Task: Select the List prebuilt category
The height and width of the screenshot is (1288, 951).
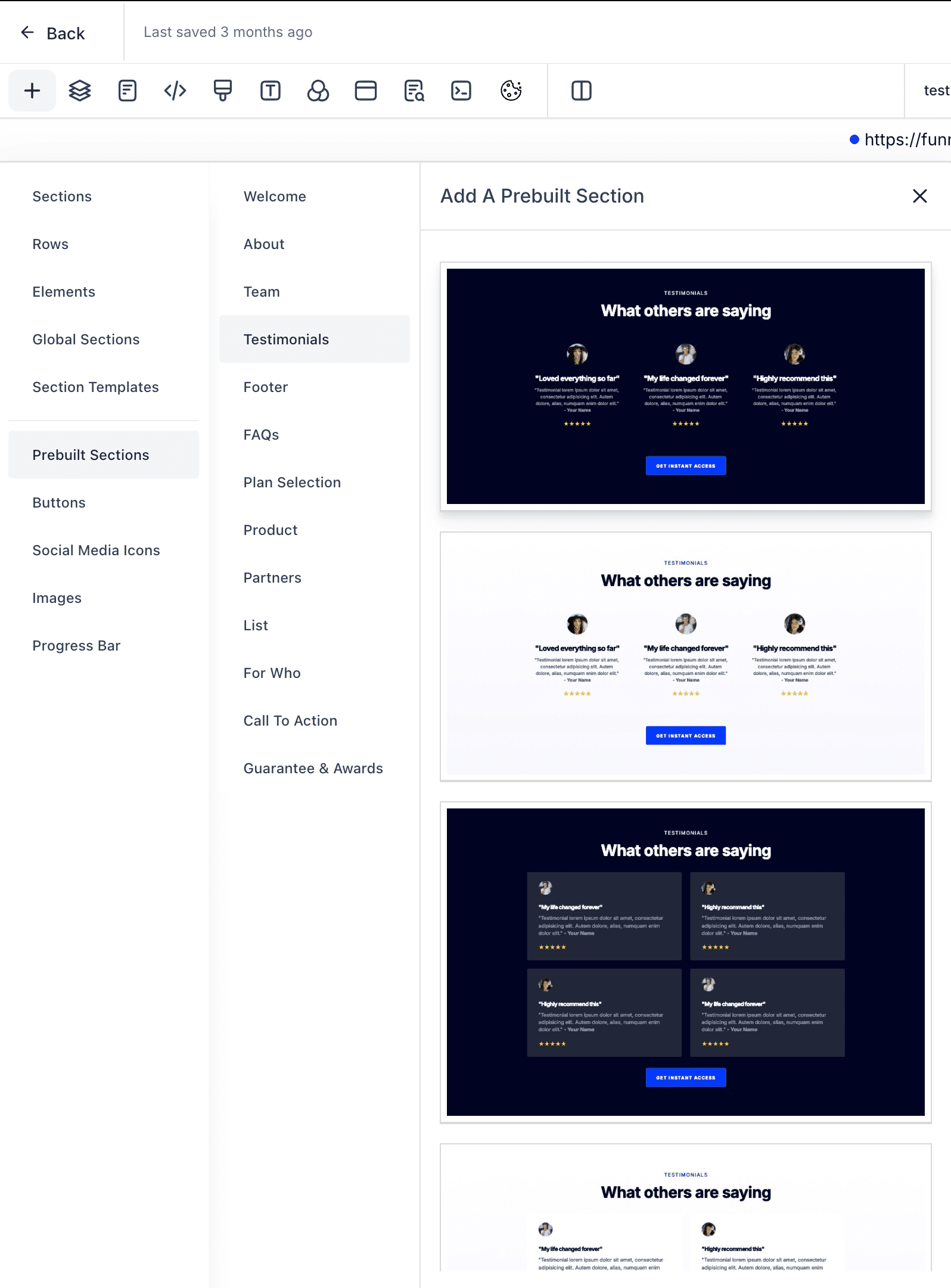Action: coord(315,626)
